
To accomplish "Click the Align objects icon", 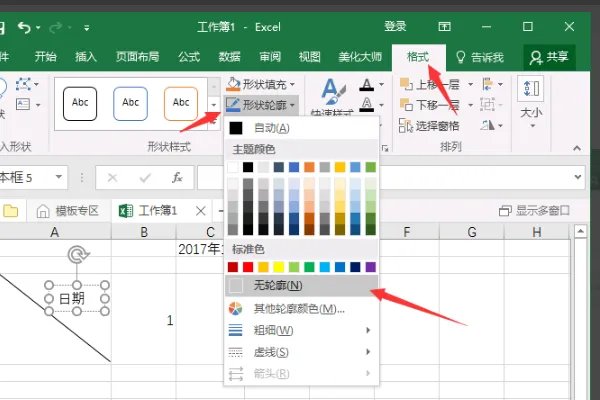I will click(488, 84).
